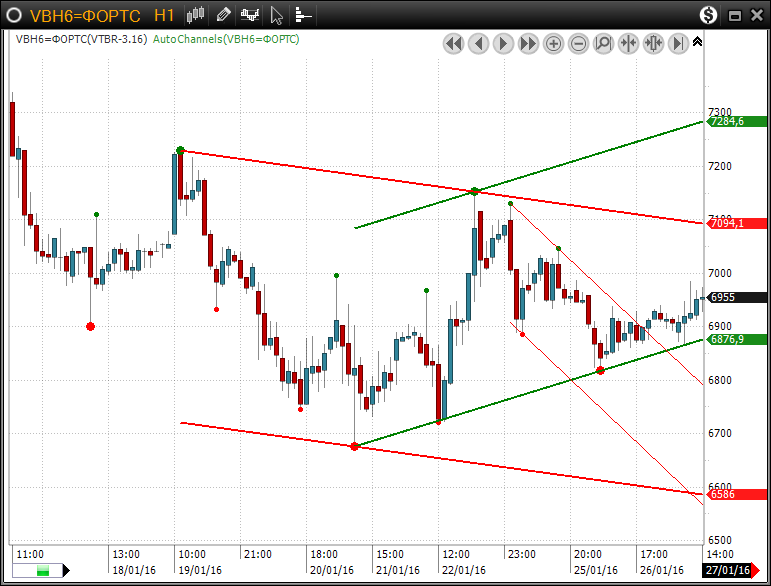The width and height of the screenshot is (771, 586).
Task: Open the candlestick chart type icon
Action: 197,15
